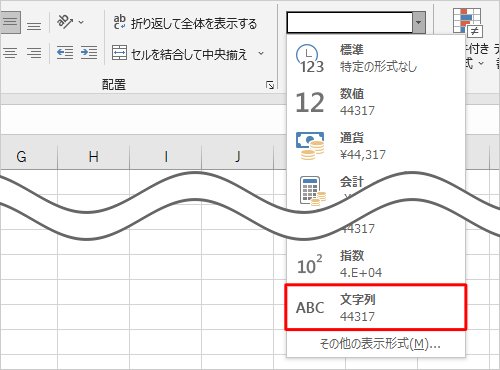Click セルを結合して中央揃え merge button
This screenshot has height=370, width=500.
(x=180, y=53)
